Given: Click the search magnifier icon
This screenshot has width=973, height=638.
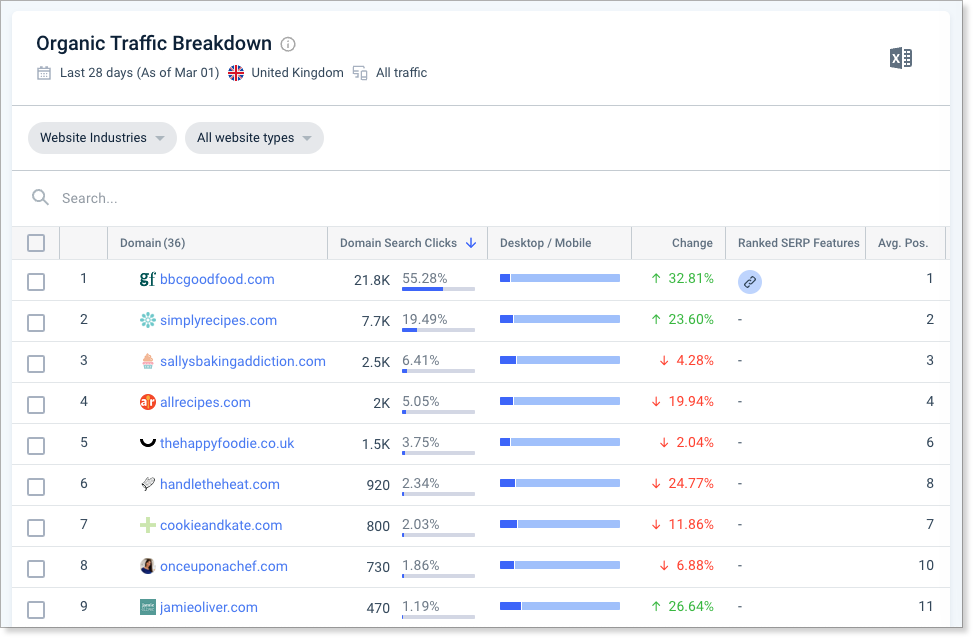Looking at the screenshot, I should [x=40, y=197].
